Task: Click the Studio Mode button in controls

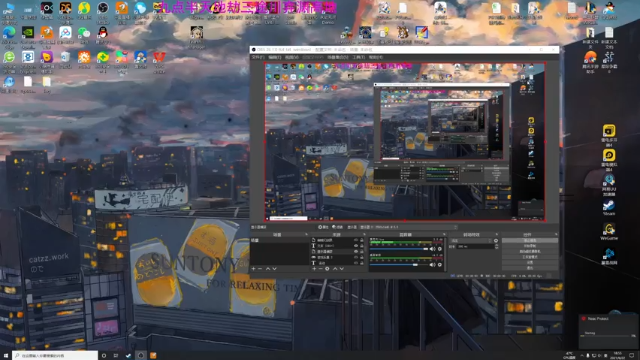Action: click(530, 257)
